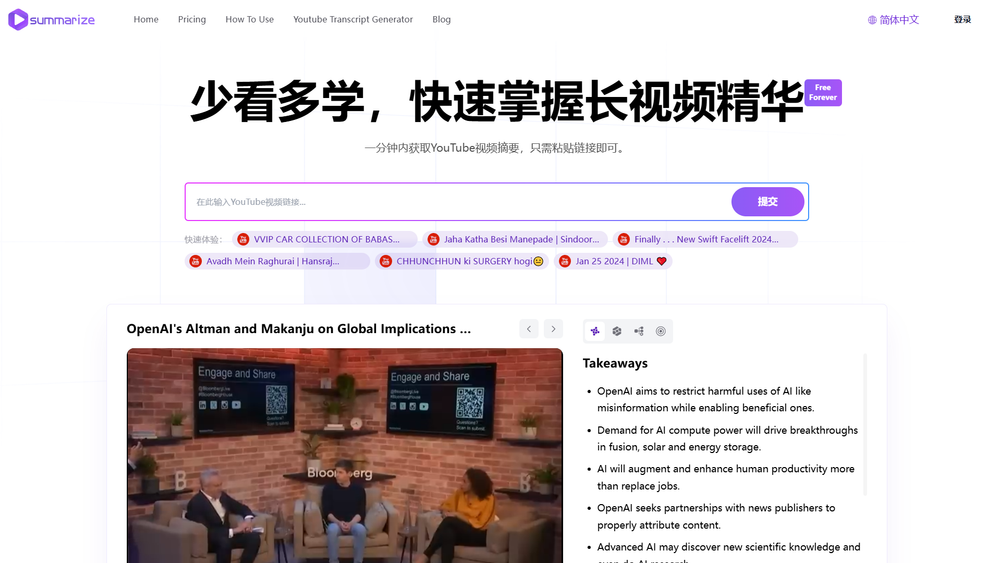Try Jan 25 2024 DIML sample
Screen dimensions: 1000x563
pyautogui.click(x=614, y=261)
